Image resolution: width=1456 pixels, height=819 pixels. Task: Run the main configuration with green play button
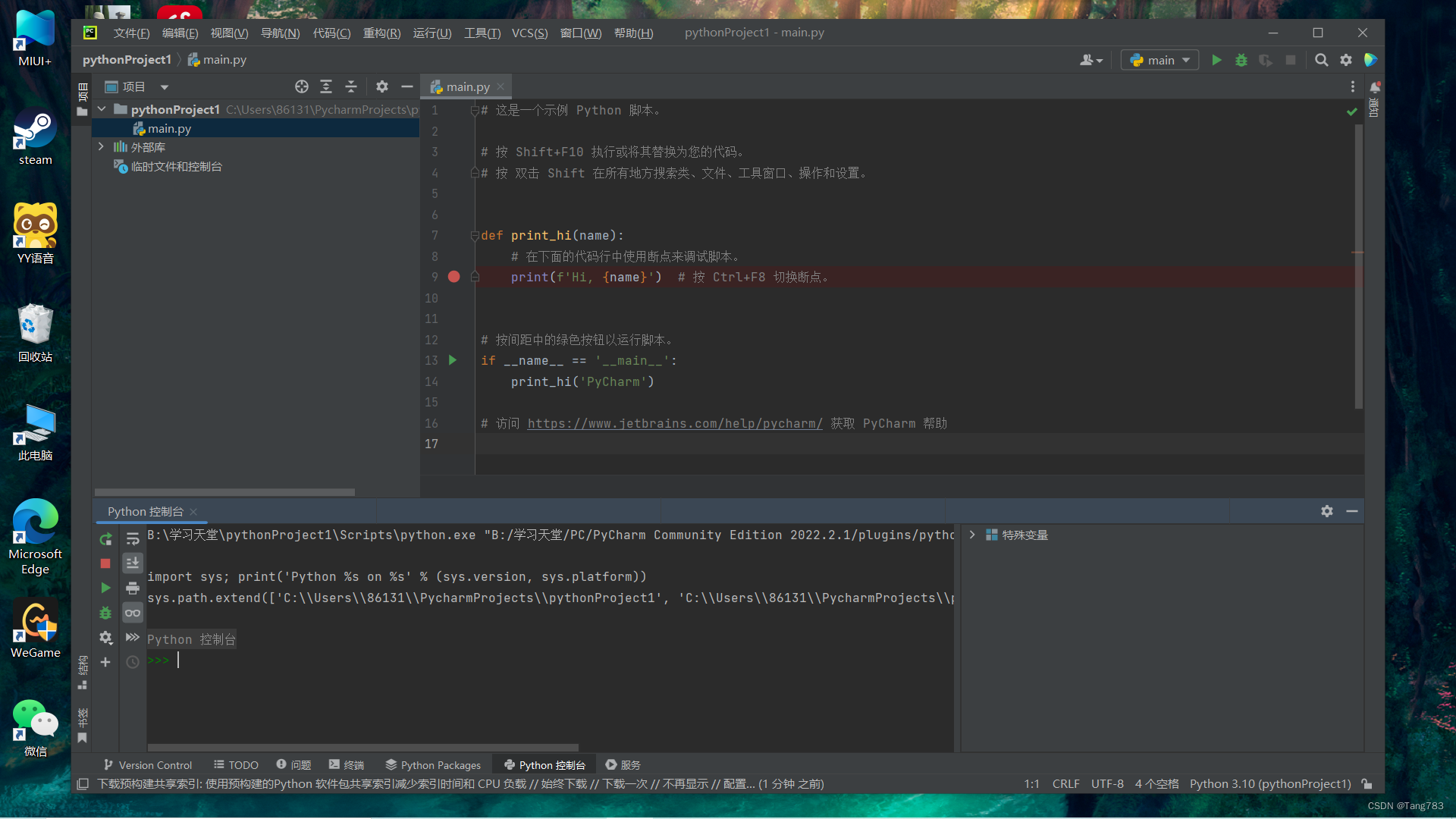point(1216,60)
